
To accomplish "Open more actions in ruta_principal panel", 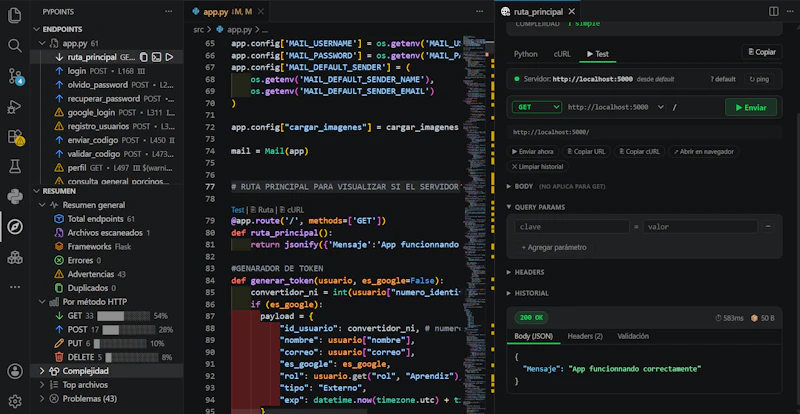I will click(789, 11).
